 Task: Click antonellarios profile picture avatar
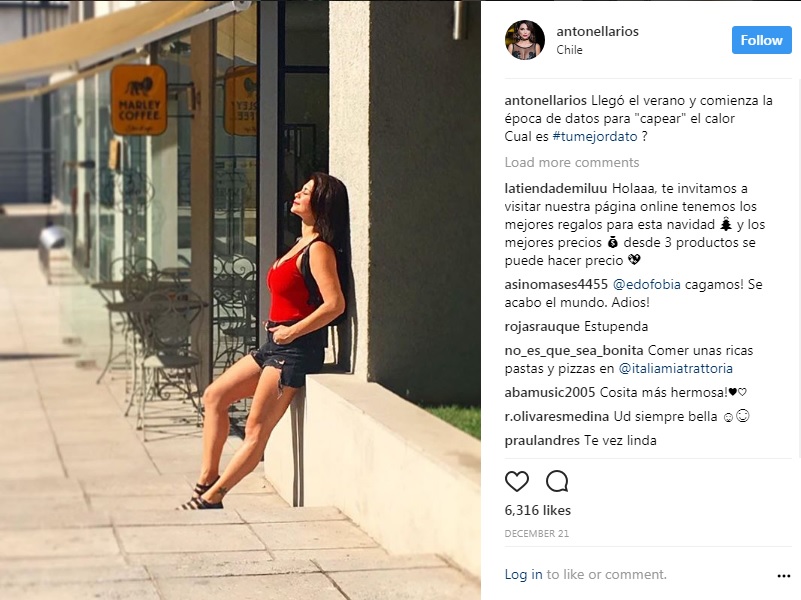click(525, 40)
